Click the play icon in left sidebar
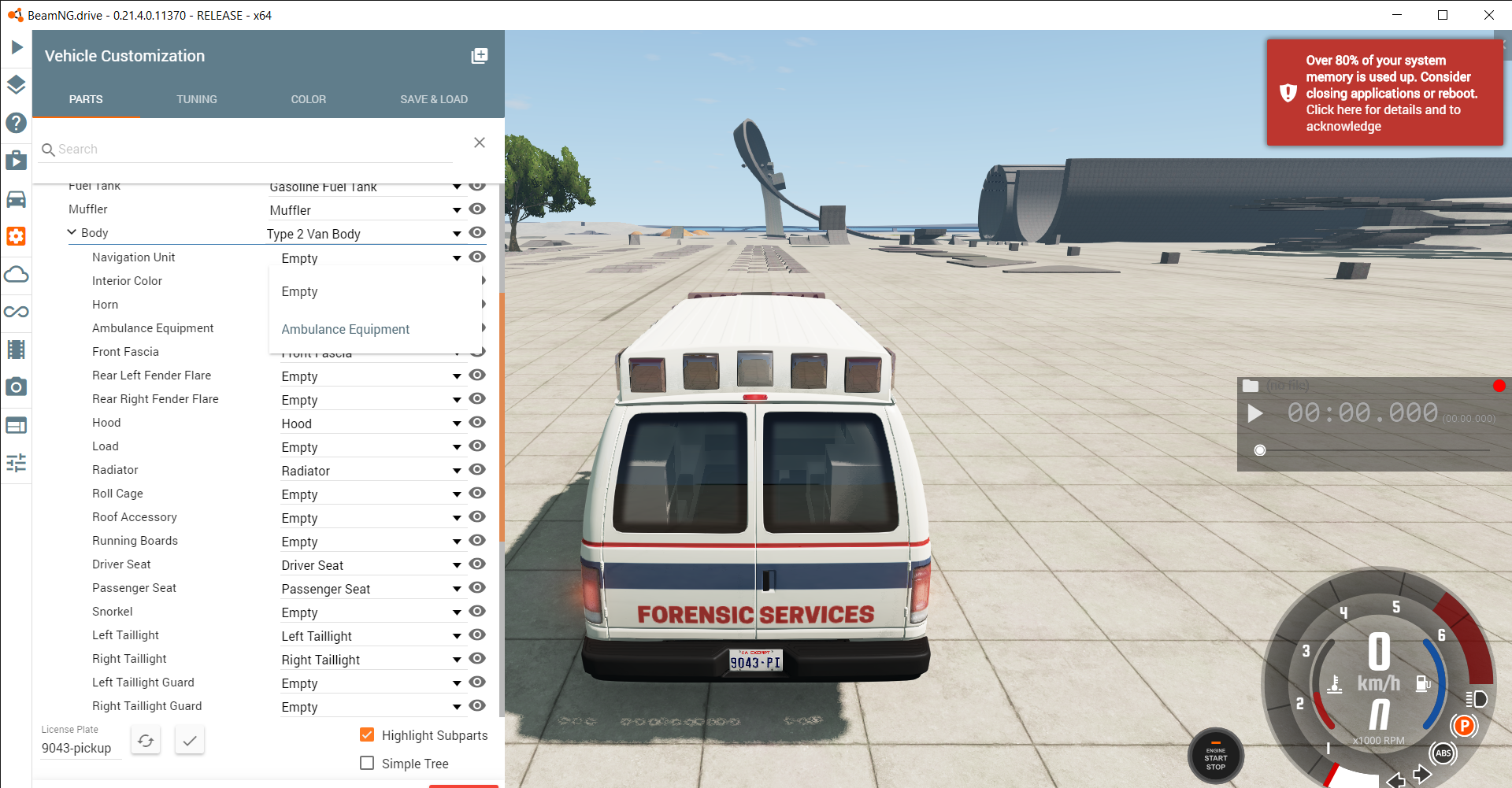 [17, 47]
